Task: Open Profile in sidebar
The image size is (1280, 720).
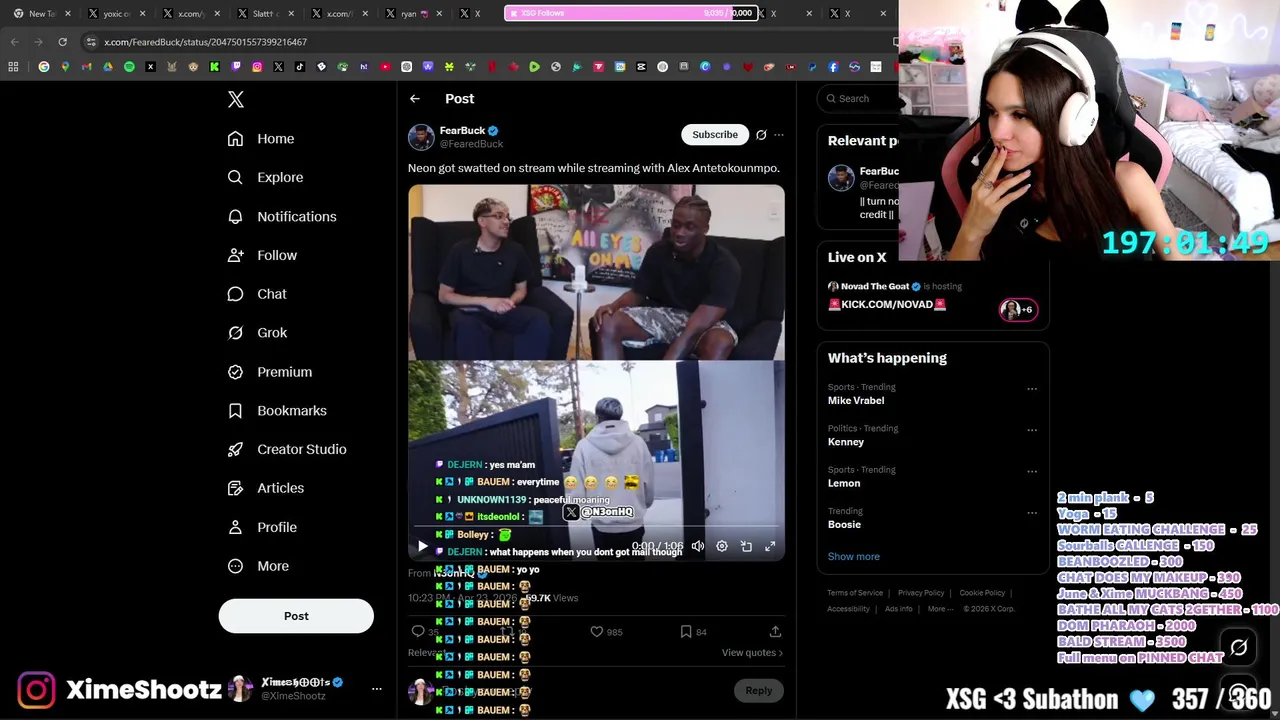Action: [262, 527]
